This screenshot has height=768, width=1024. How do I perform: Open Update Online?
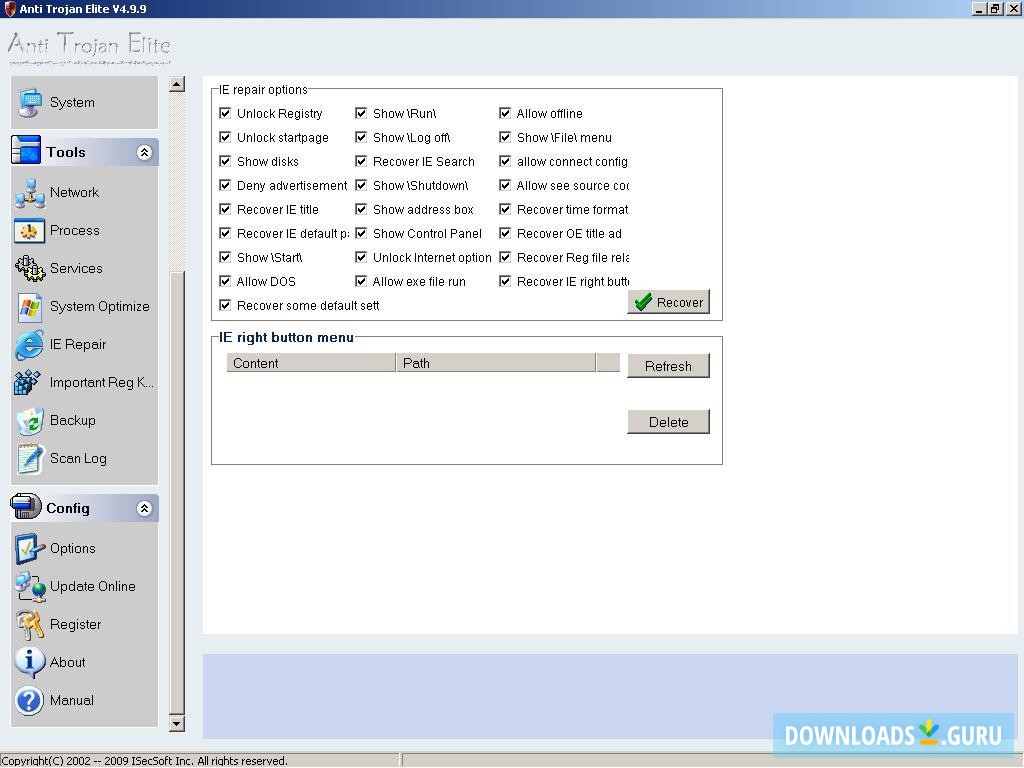point(92,586)
